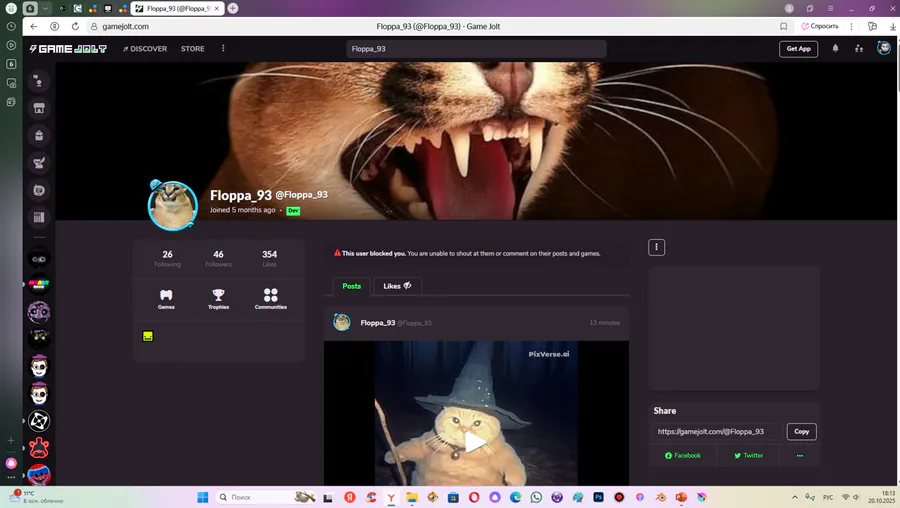The width and height of the screenshot is (900, 508).
Task: Open the Store page
Action: pyautogui.click(x=192, y=49)
